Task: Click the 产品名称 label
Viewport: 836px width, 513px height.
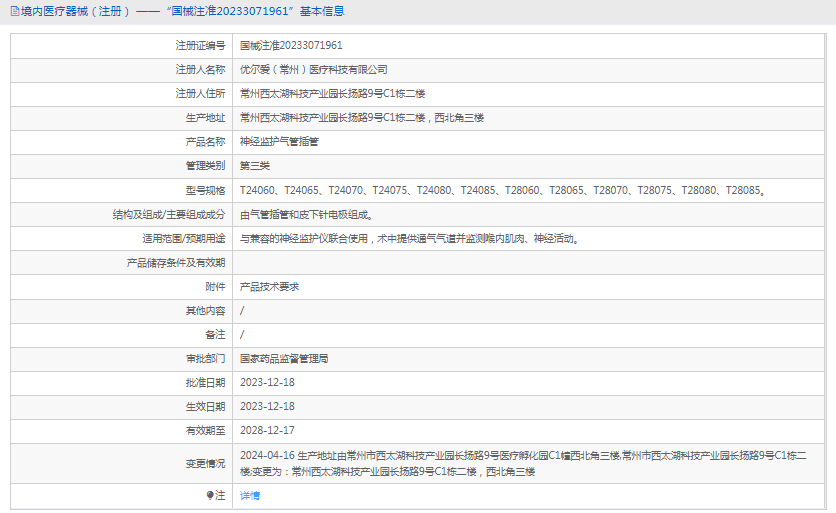Action: (x=205, y=141)
